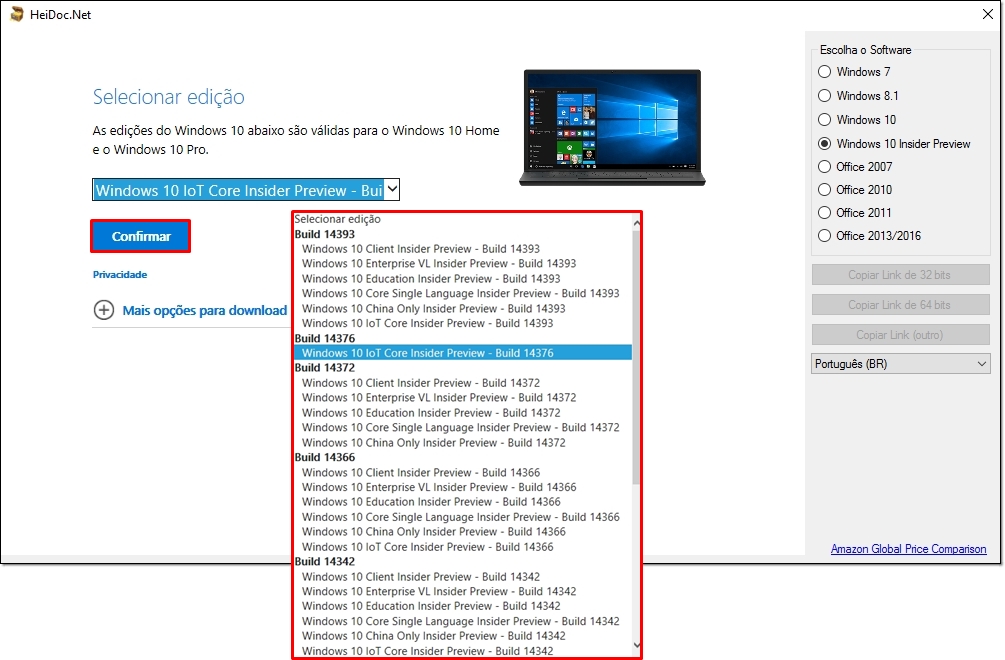Select Windows 10 China Only Insider Preview - Build 14372
Screen dimensions: 1005x660
tap(463, 442)
